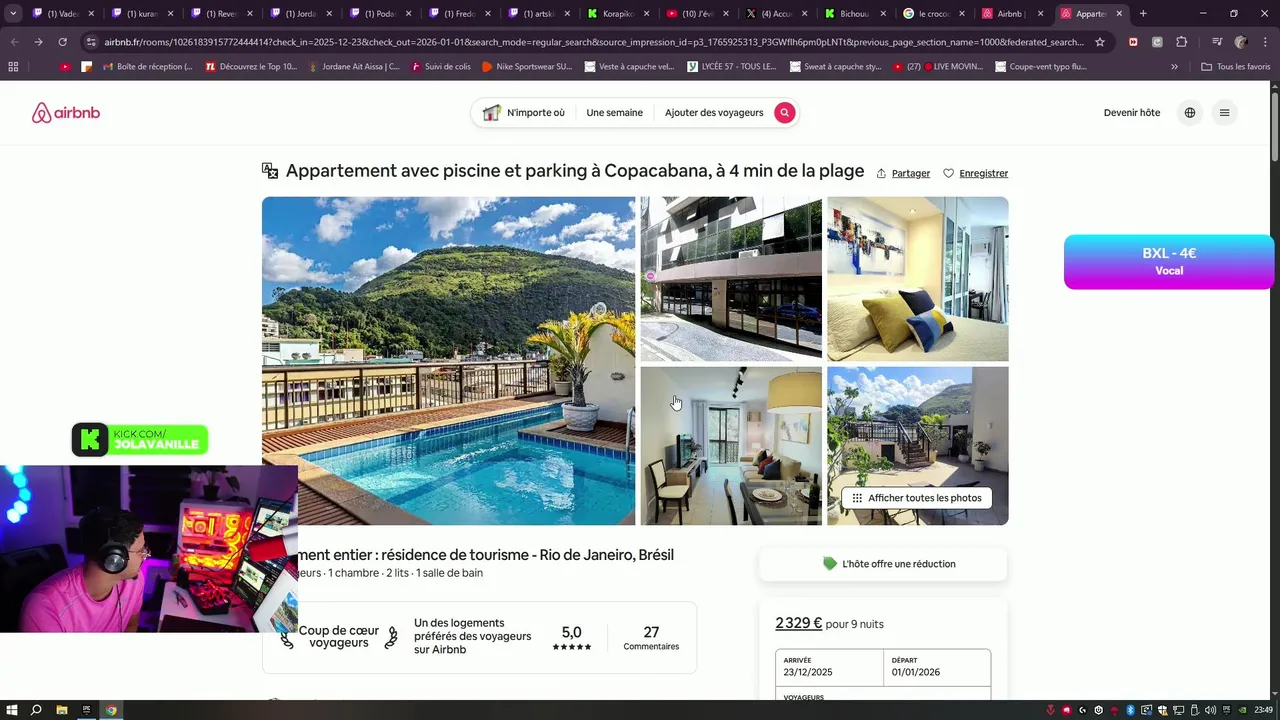Open the LIVE MOVIN bookmark

point(939,66)
